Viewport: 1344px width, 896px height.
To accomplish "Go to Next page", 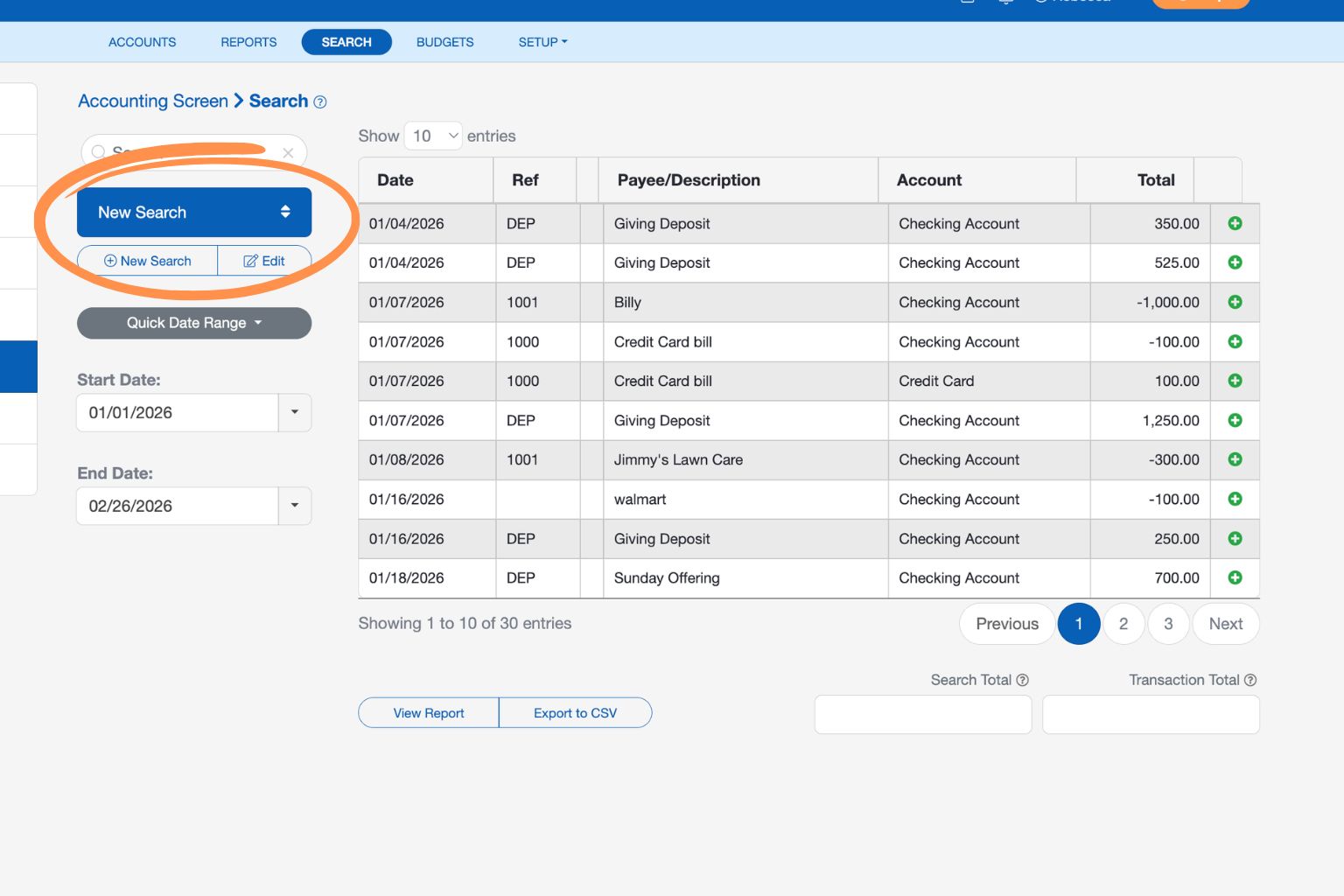I will (x=1226, y=624).
